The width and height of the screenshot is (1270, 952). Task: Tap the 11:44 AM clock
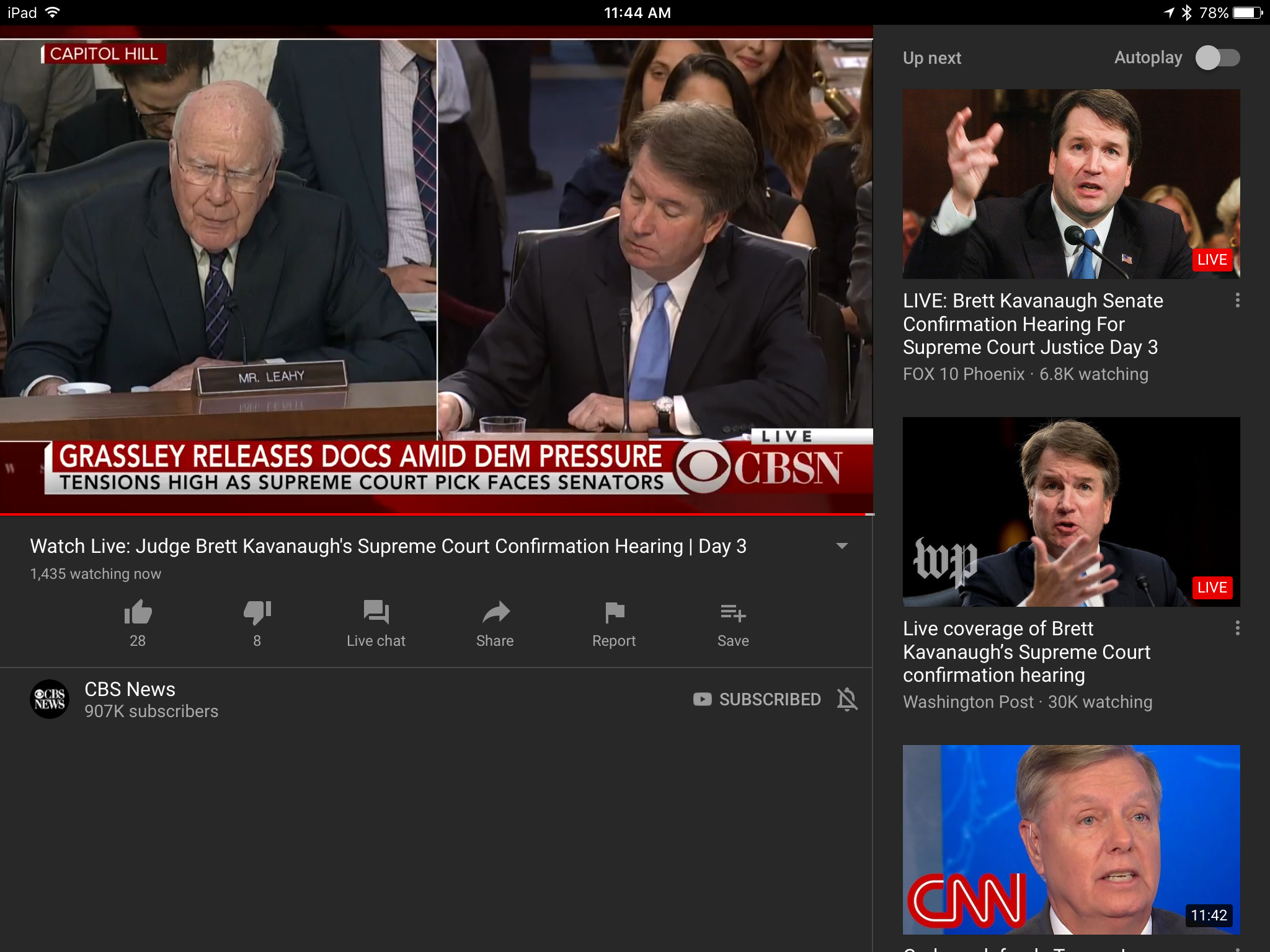click(637, 13)
